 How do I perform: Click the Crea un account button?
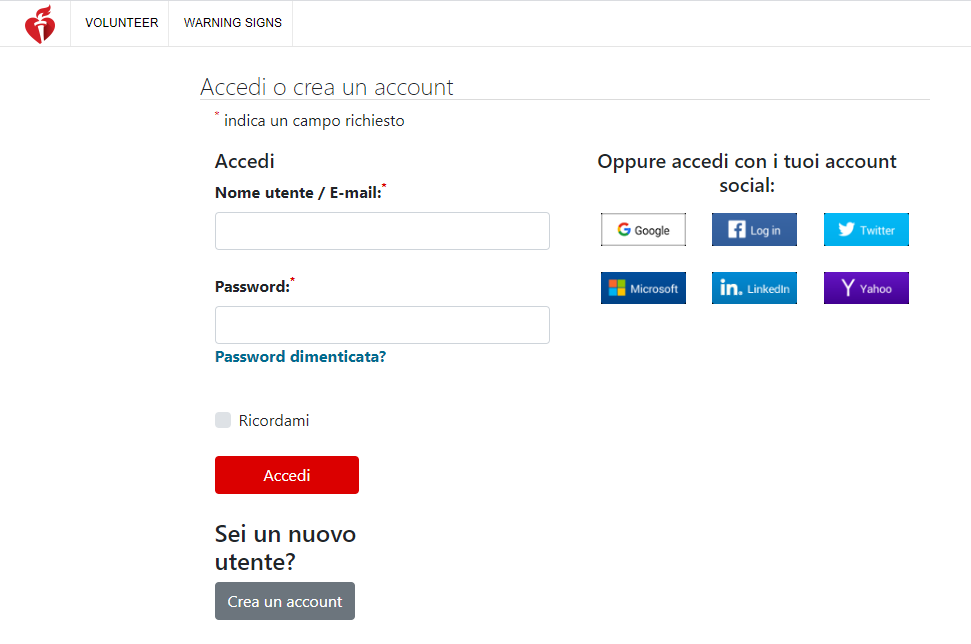(285, 601)
